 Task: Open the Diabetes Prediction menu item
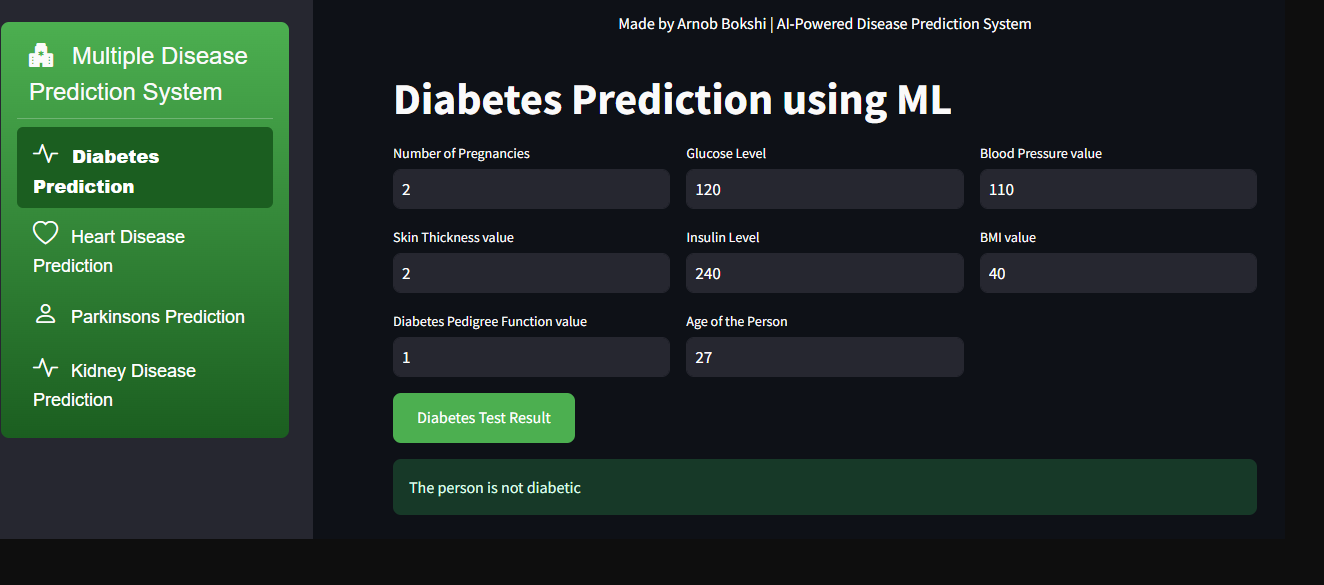(145, 168)
